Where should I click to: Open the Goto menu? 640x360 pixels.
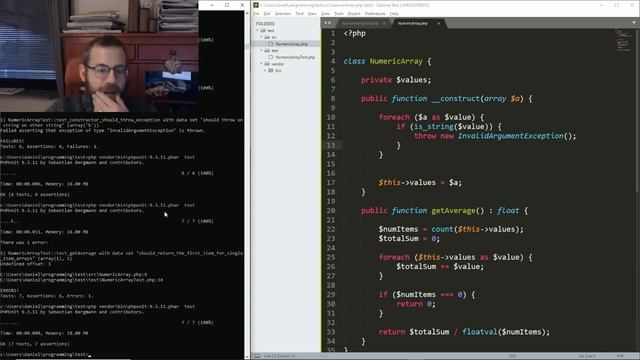[x=325, y=13]
